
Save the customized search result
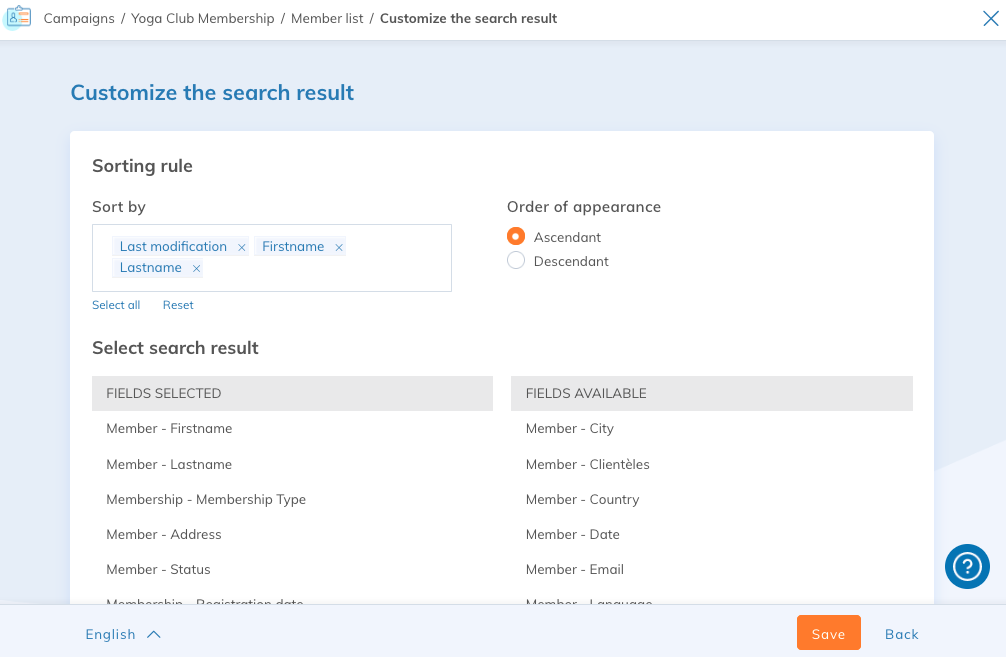click(x=828, y=632)
